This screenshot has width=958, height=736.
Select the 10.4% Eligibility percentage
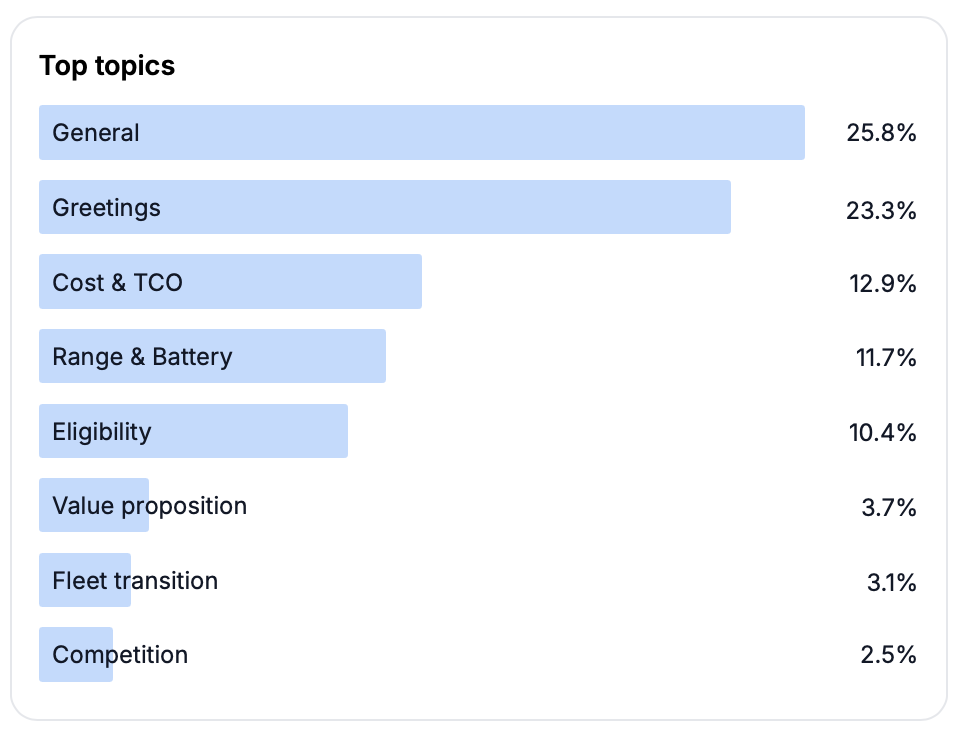click(881, 432)
